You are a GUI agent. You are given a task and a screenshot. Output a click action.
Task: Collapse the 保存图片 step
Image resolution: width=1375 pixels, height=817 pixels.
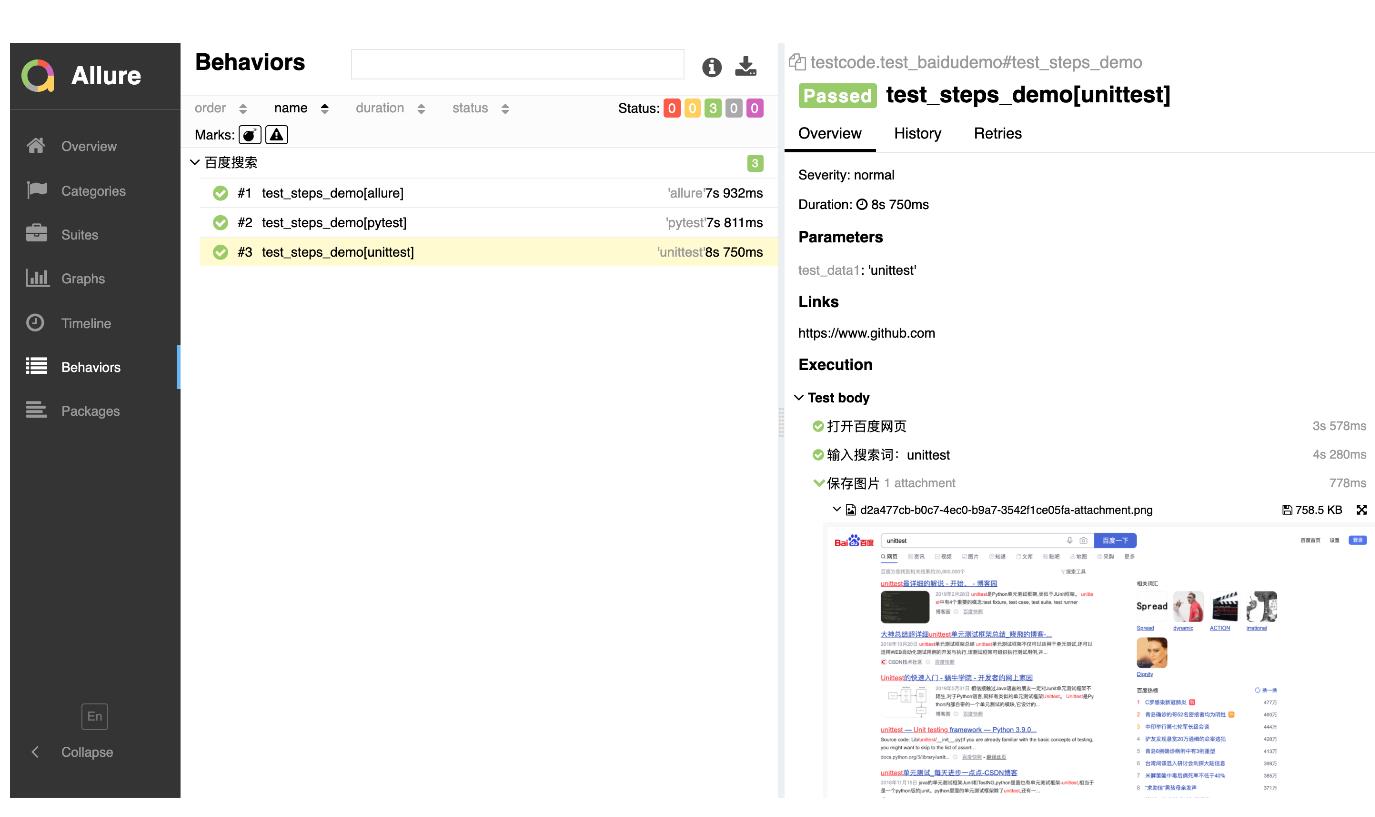click(820, 484)
